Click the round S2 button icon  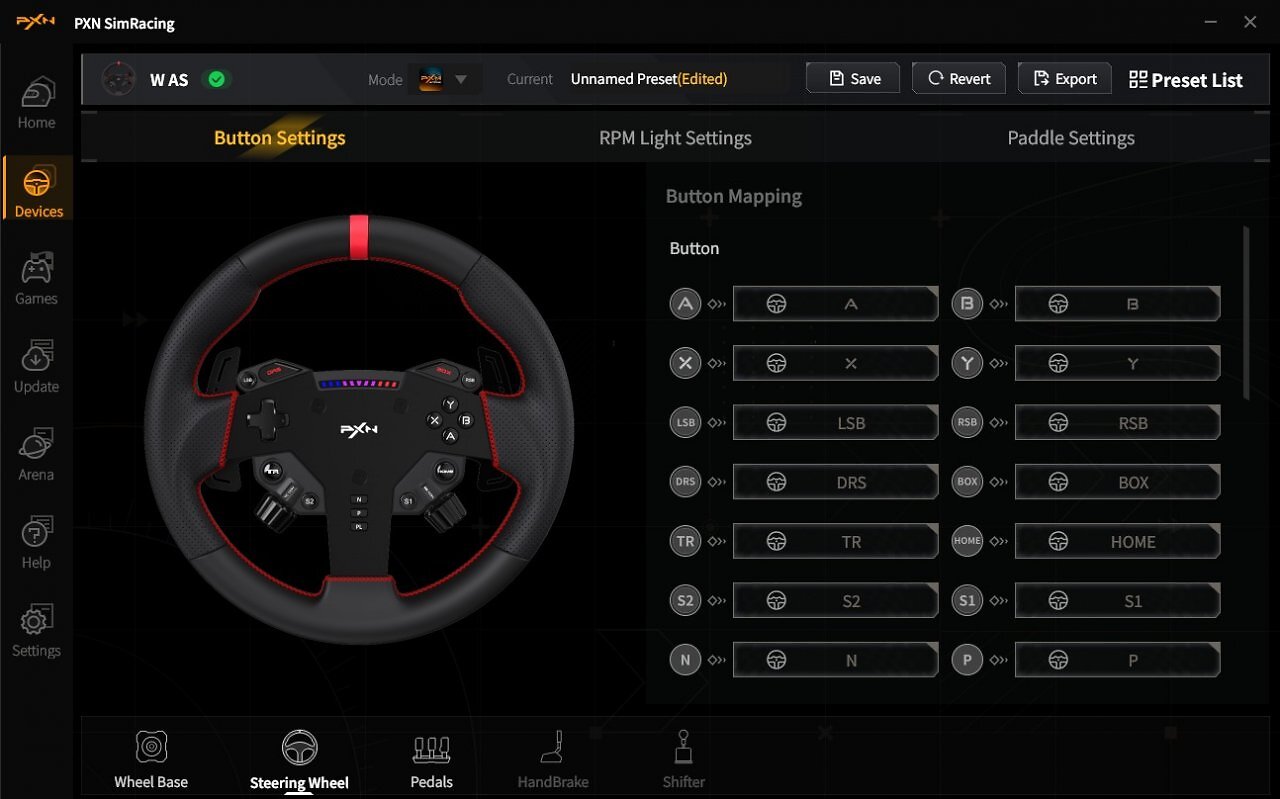click(x=685, y=601)
